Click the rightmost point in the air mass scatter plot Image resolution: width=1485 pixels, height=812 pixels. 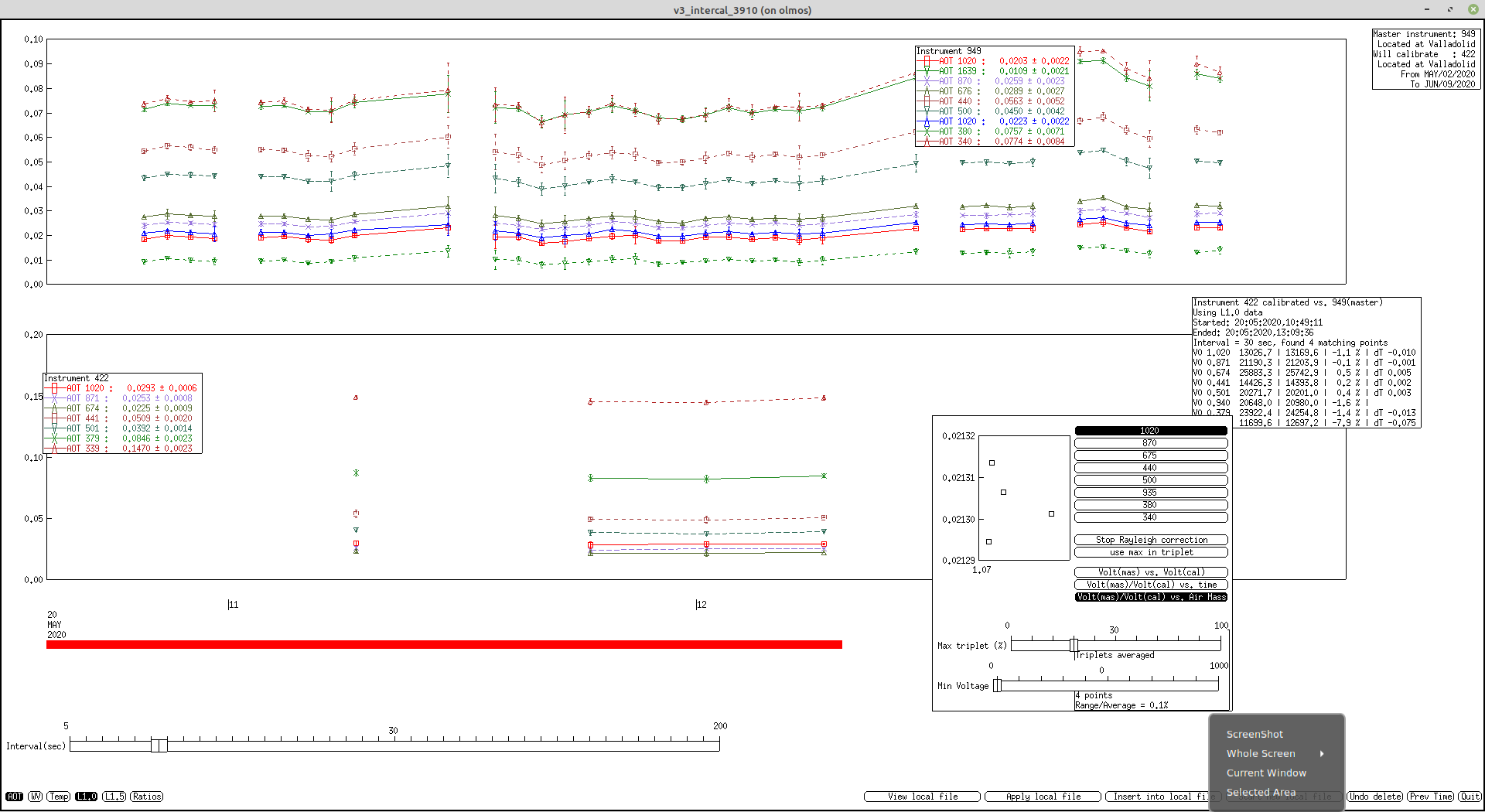tap(1051, 513)
